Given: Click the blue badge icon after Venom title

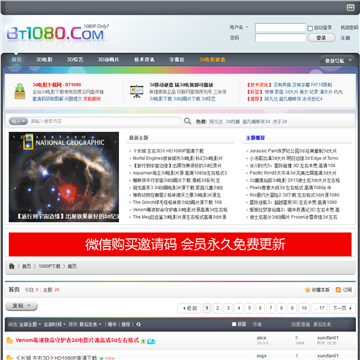Looking at the screenshot, I should [x=151, y=341].
